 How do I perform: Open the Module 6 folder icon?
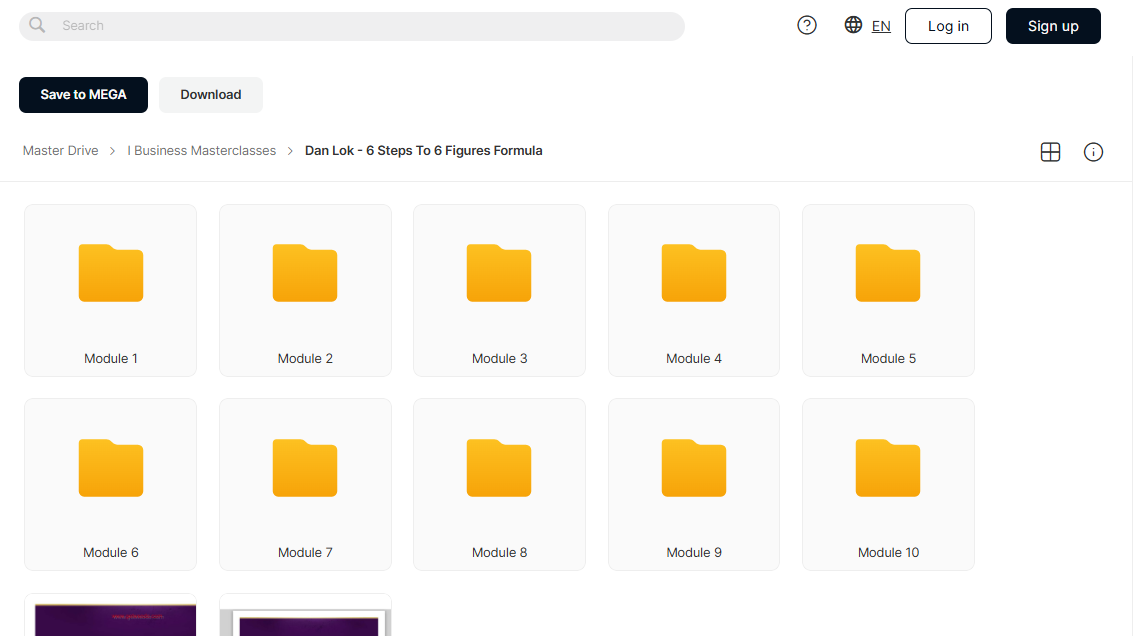pos(111,468)
